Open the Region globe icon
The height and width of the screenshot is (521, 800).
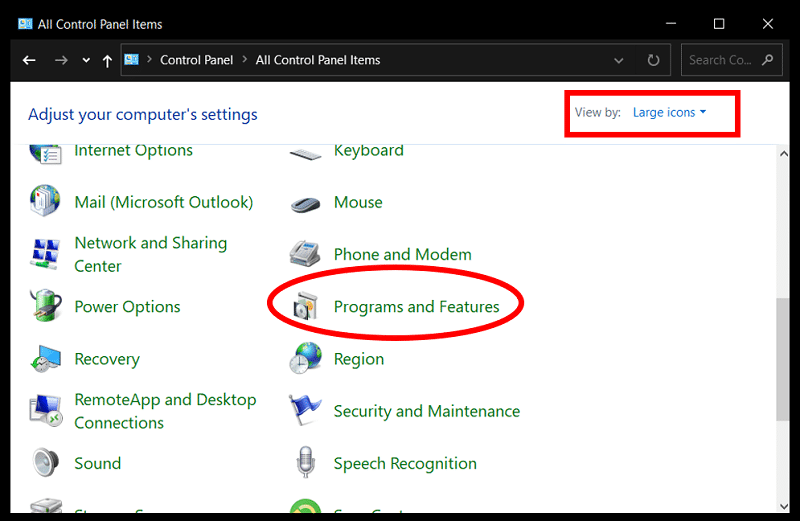305,358
